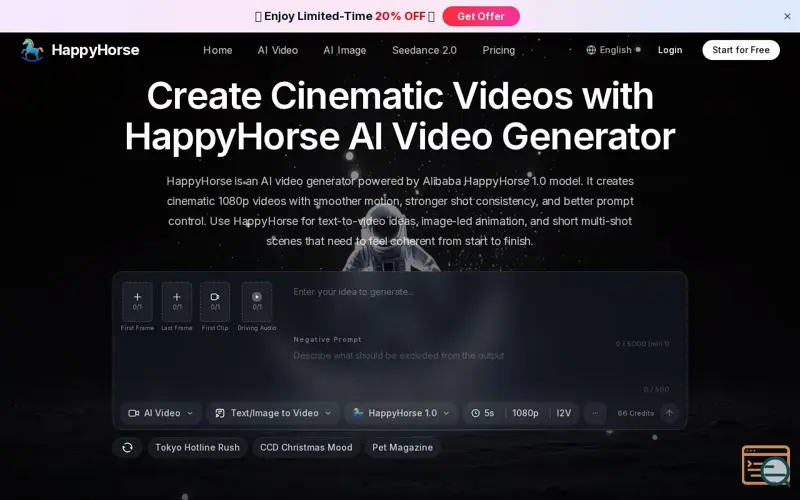Click the Login link
The image size is (800, 500).
669,50
